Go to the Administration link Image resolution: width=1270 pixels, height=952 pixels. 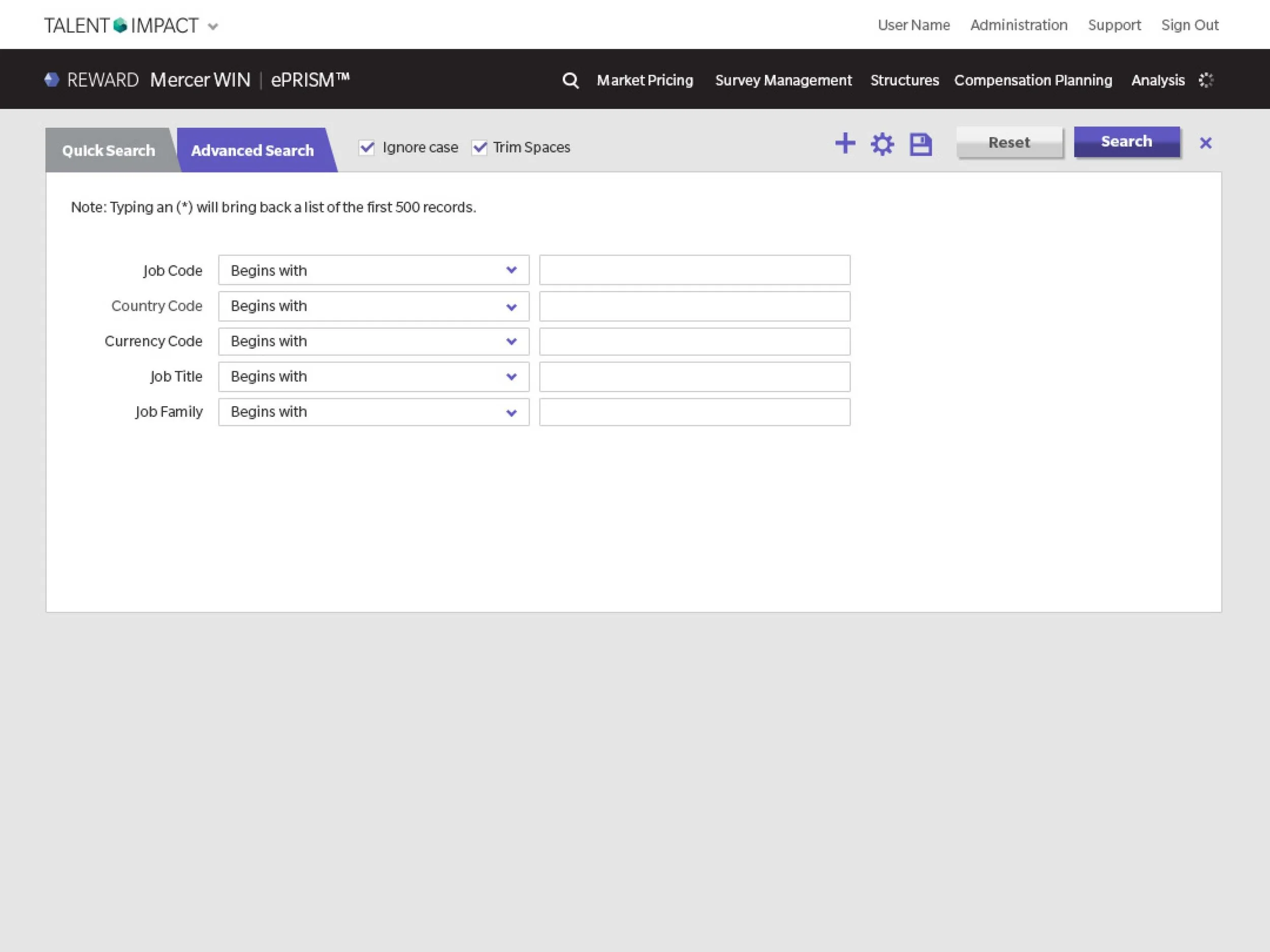point(1019,25)
